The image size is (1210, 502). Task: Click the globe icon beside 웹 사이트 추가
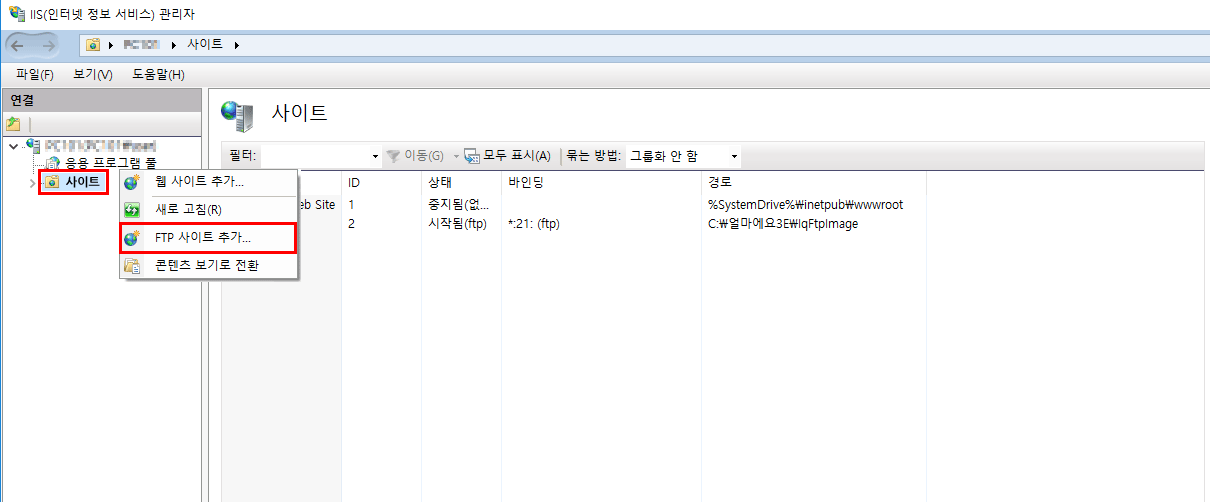coord(132,182)
